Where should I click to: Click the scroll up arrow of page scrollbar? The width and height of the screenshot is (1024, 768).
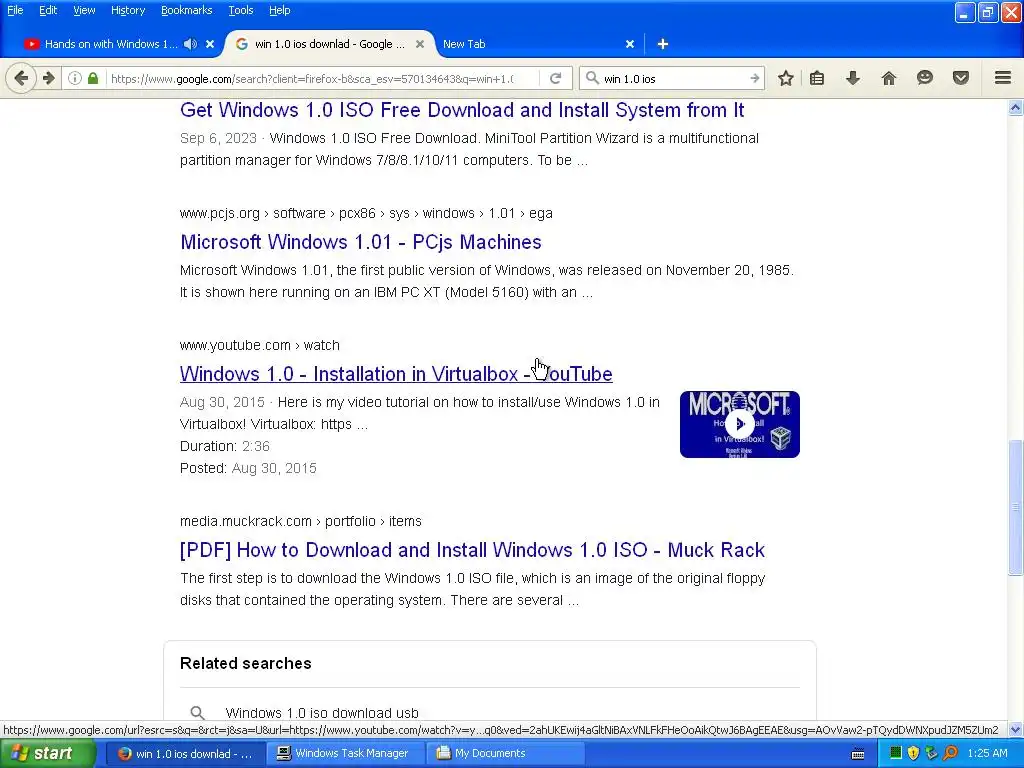click(x=1016, y=108)
